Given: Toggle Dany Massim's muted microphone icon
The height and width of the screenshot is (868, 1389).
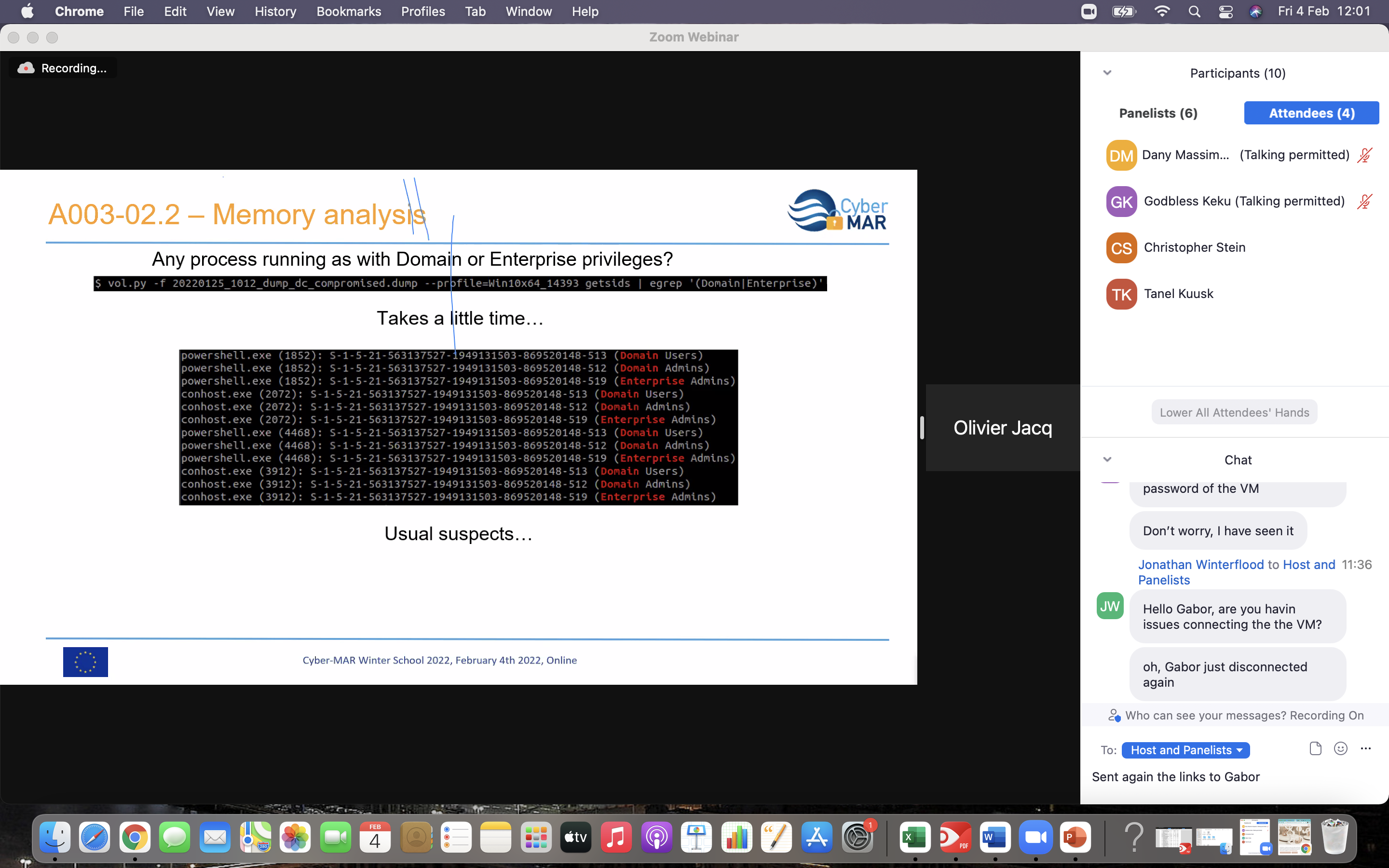Looking at the screenshot, I should pos(1365,155).
